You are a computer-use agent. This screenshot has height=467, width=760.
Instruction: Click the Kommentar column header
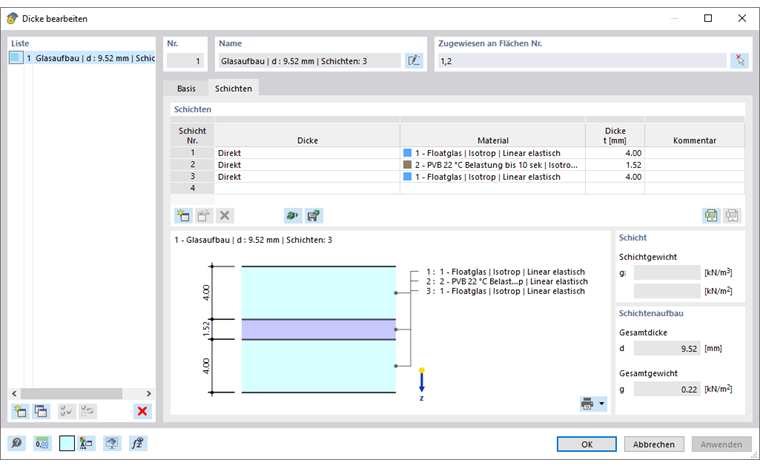[694, 135]
